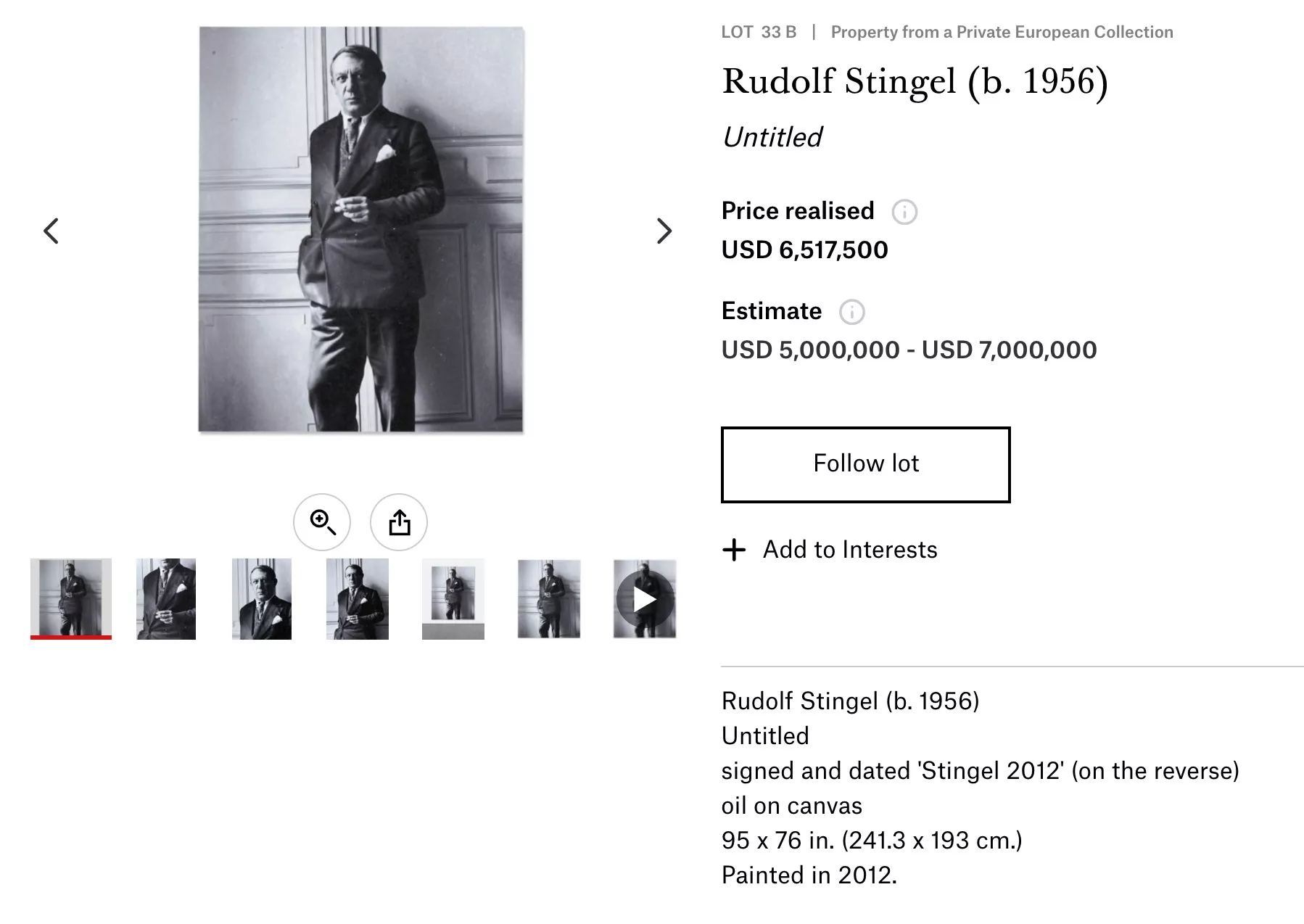The width and height of the screenshot is (1304, 924).
Task: Click the Follow lot button
Action: coord(865,464)
